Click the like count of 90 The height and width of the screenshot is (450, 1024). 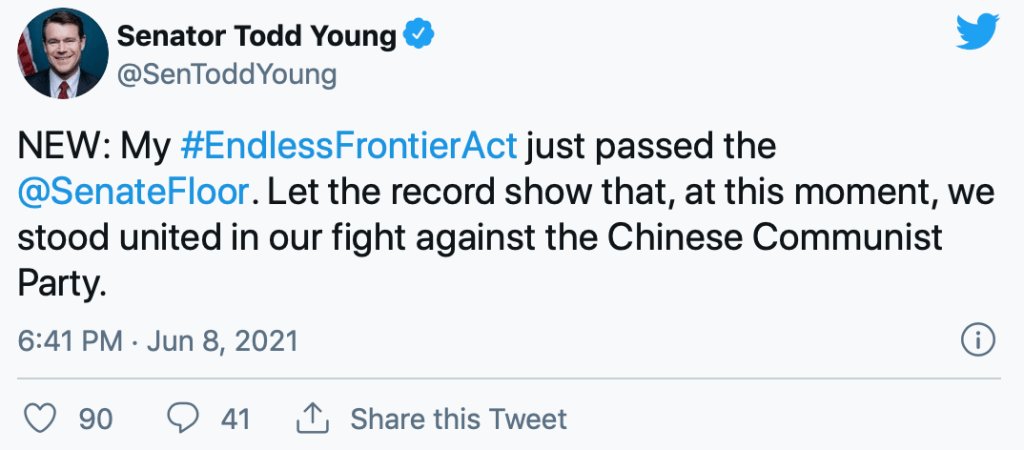point(96,418)
